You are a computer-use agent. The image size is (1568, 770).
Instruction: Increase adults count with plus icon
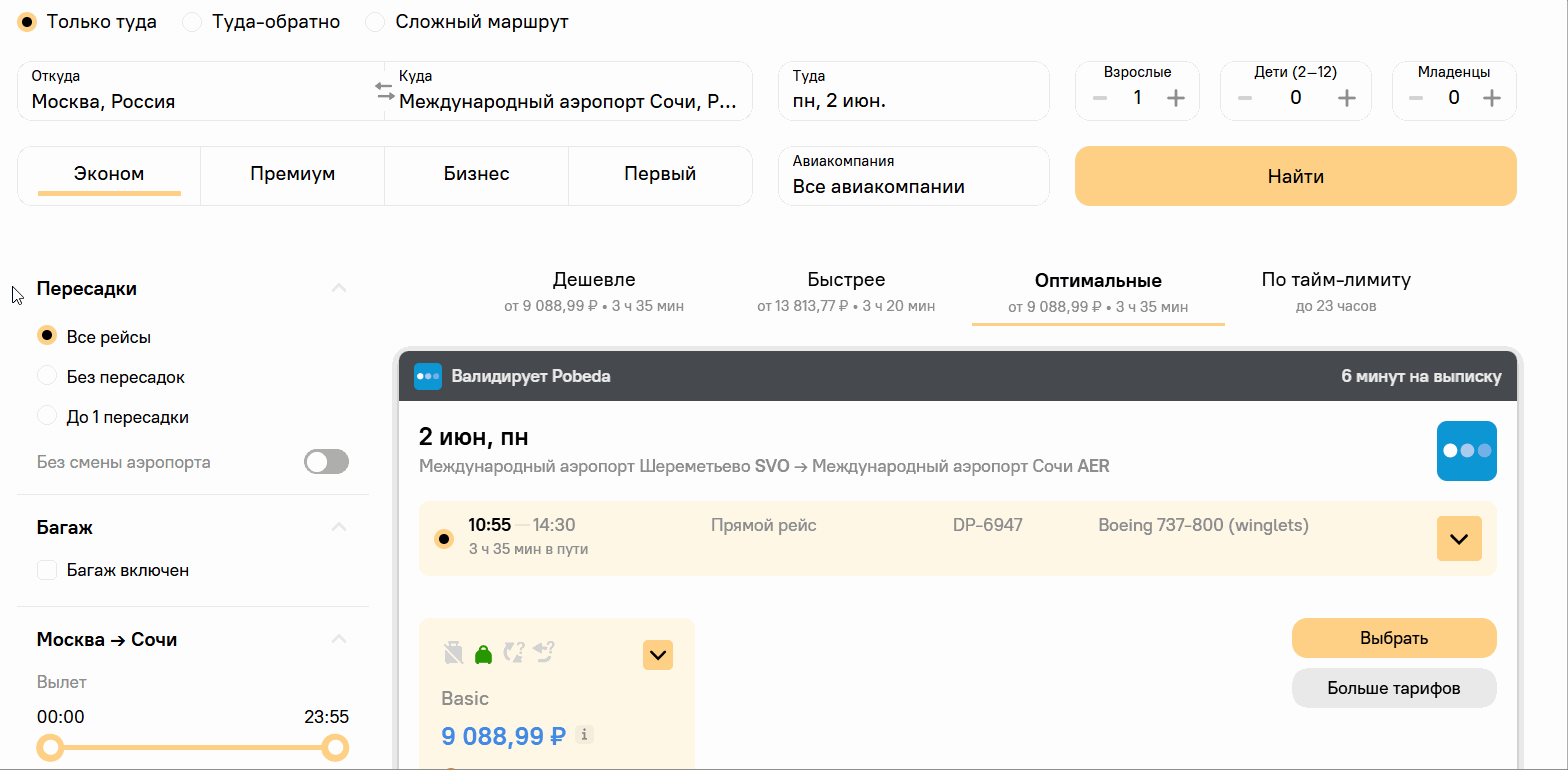point(1176,97)
